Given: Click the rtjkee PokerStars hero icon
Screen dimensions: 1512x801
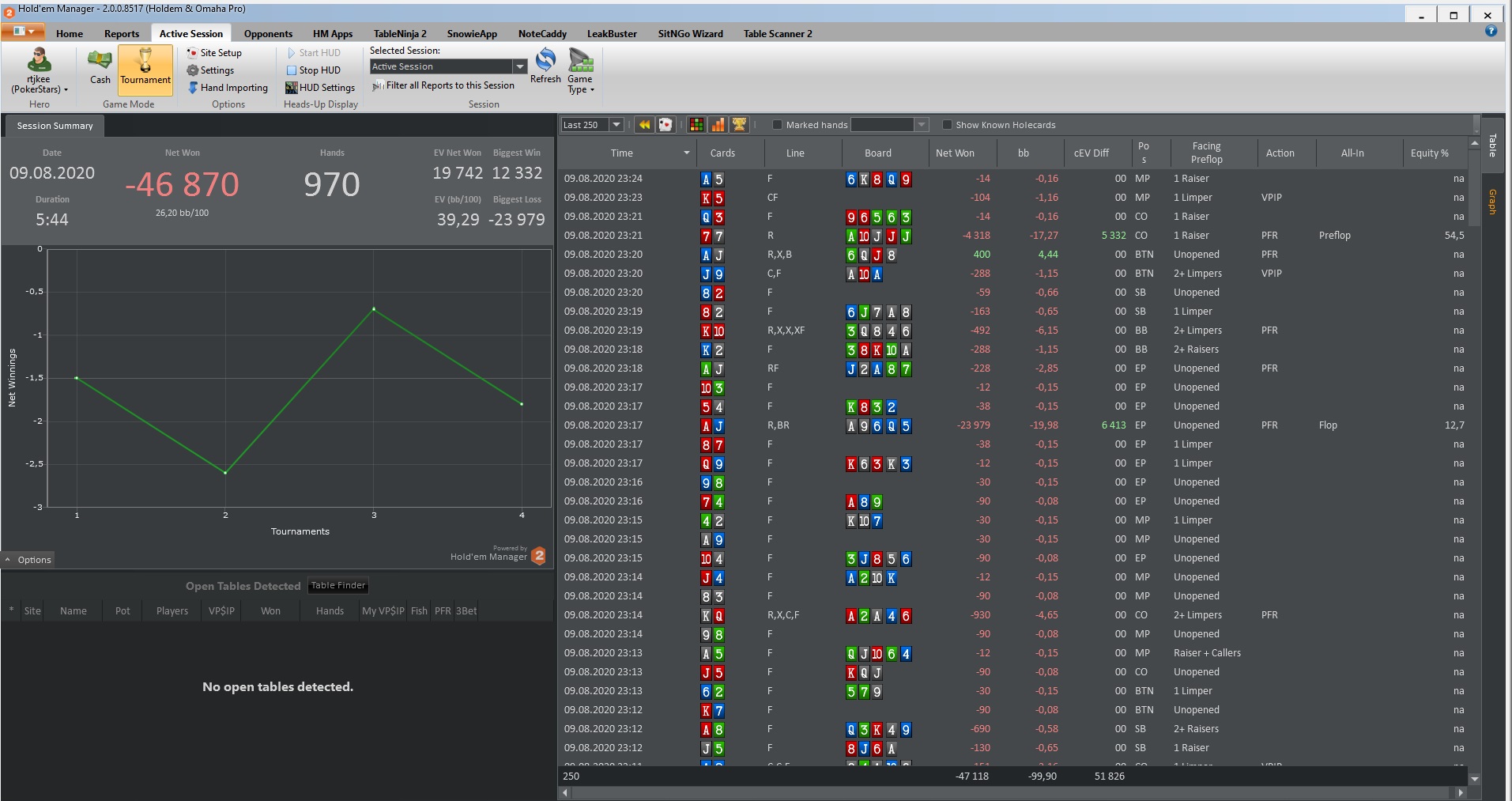Looking at the screenshot, I should pos(39,70).
